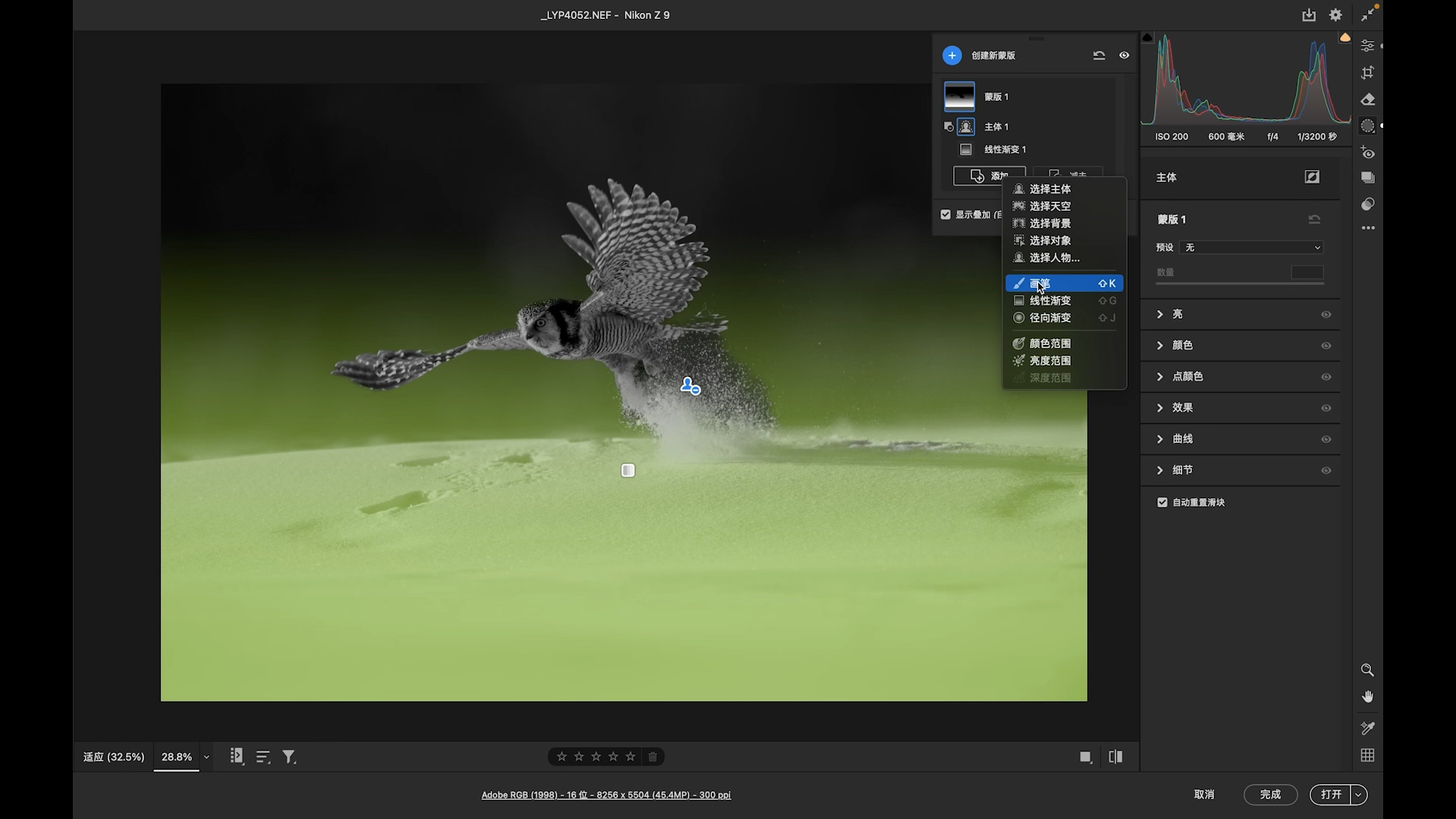Select the 蒙版 1 mask thumbnail
The image size is (1456, 819).
959,96
